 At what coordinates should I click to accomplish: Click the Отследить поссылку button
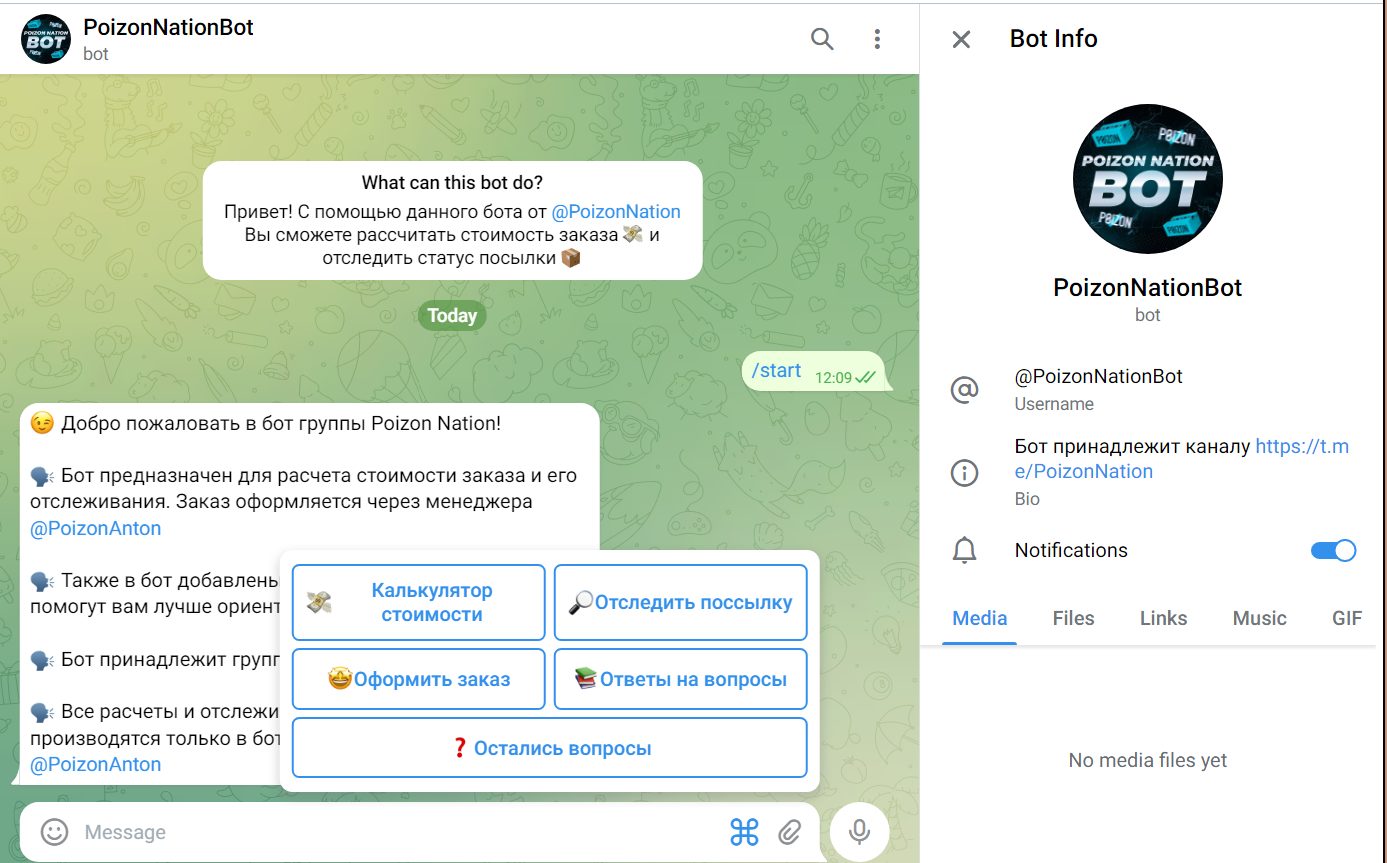pos(681,603)
